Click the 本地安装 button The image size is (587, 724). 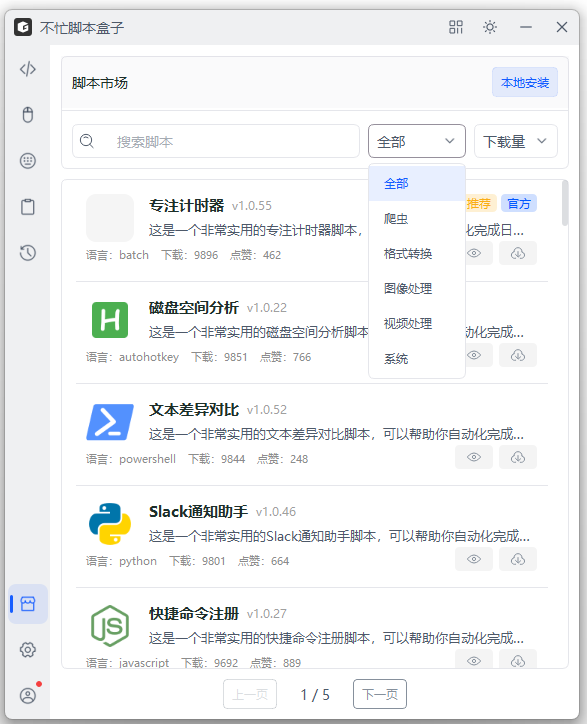pyautogui.click(x=525, y=82)
